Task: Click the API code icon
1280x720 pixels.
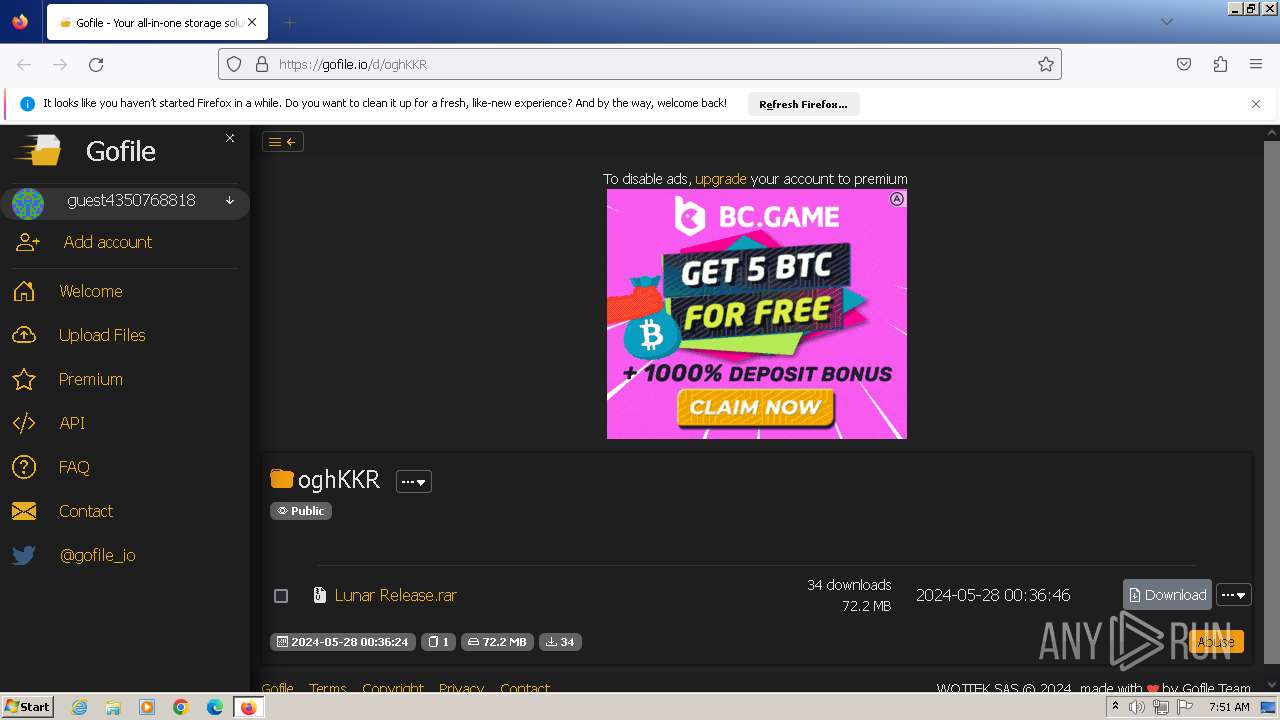Action: tap(24, 423)
